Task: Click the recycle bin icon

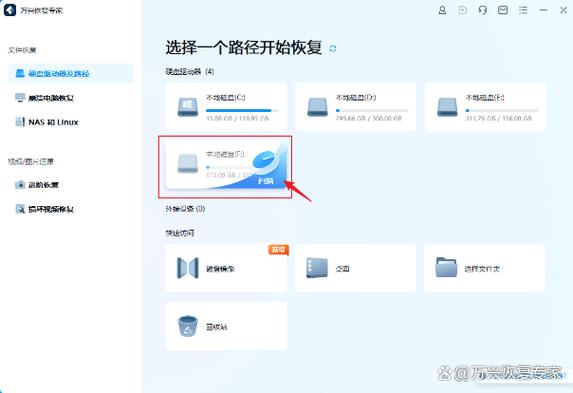Action: [x=187, y=326]
